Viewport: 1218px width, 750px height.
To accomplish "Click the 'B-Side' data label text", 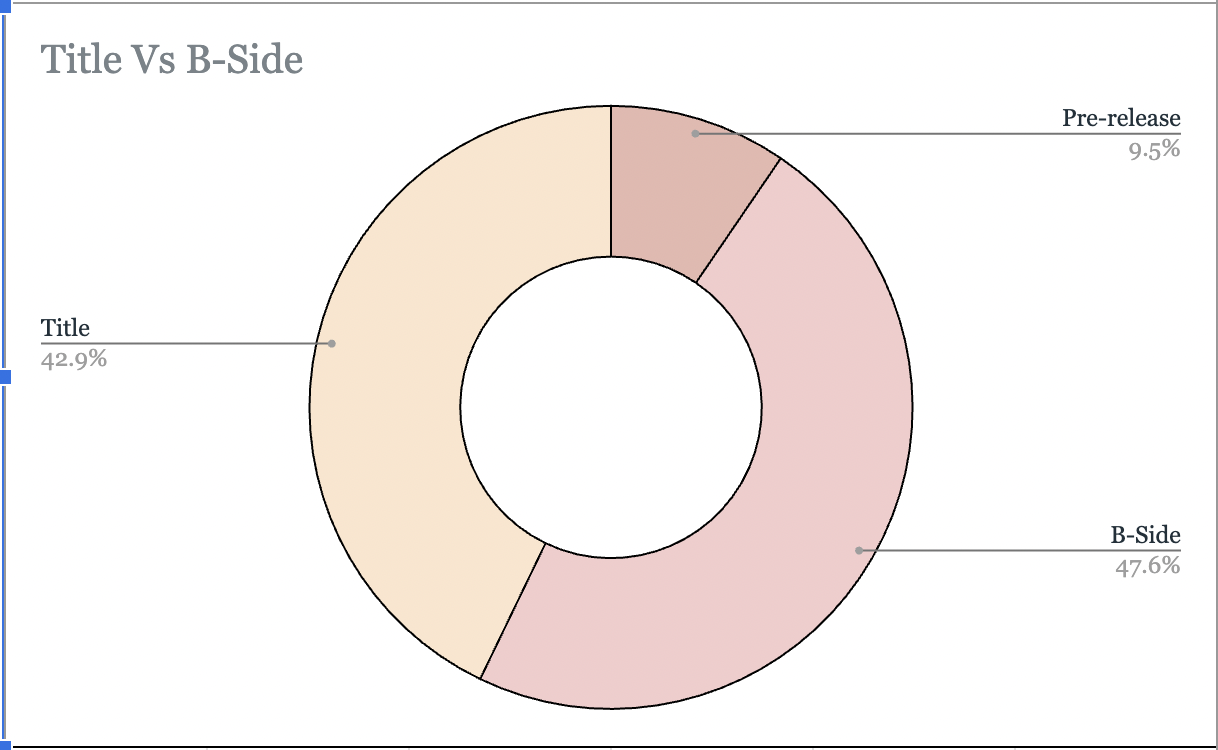I will [1145, 535].
